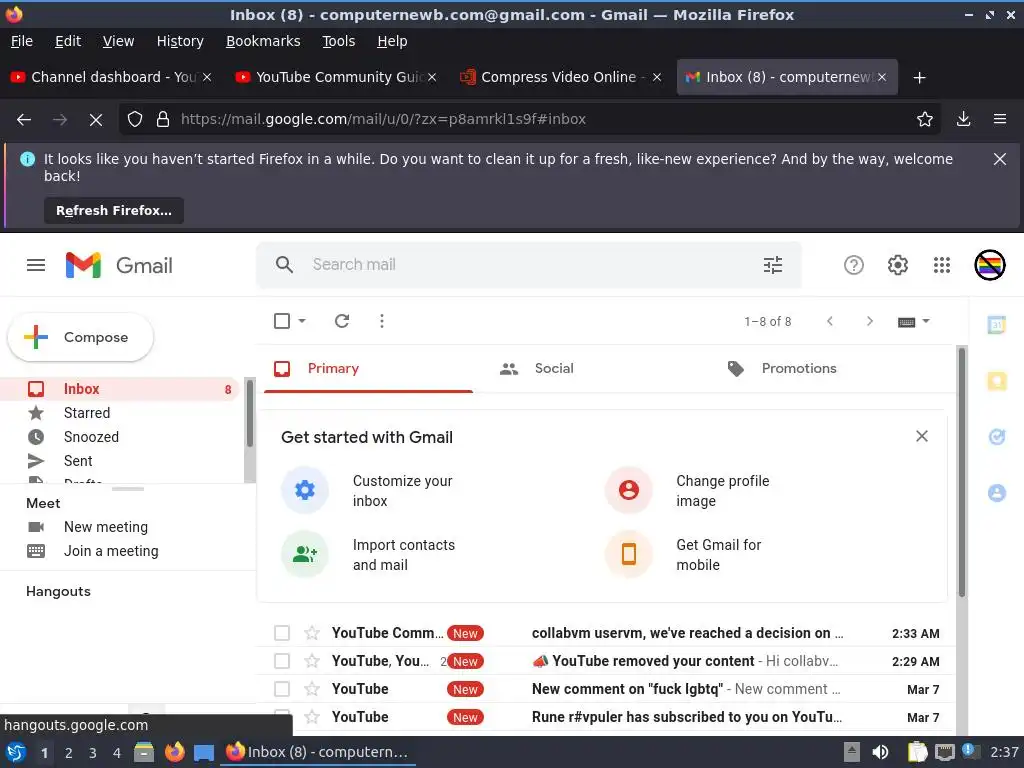Open Google apps grid icon
Screen dimensions: 1024x768
click(x=942, y=264)
